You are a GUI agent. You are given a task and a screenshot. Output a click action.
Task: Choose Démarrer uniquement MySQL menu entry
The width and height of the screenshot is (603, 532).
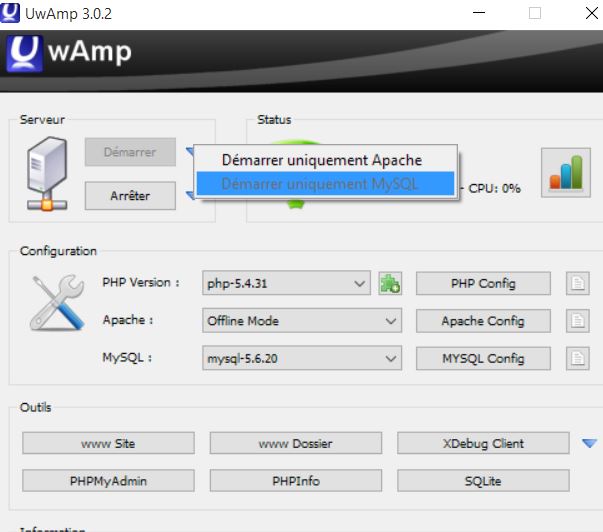(x=325, y=183)
